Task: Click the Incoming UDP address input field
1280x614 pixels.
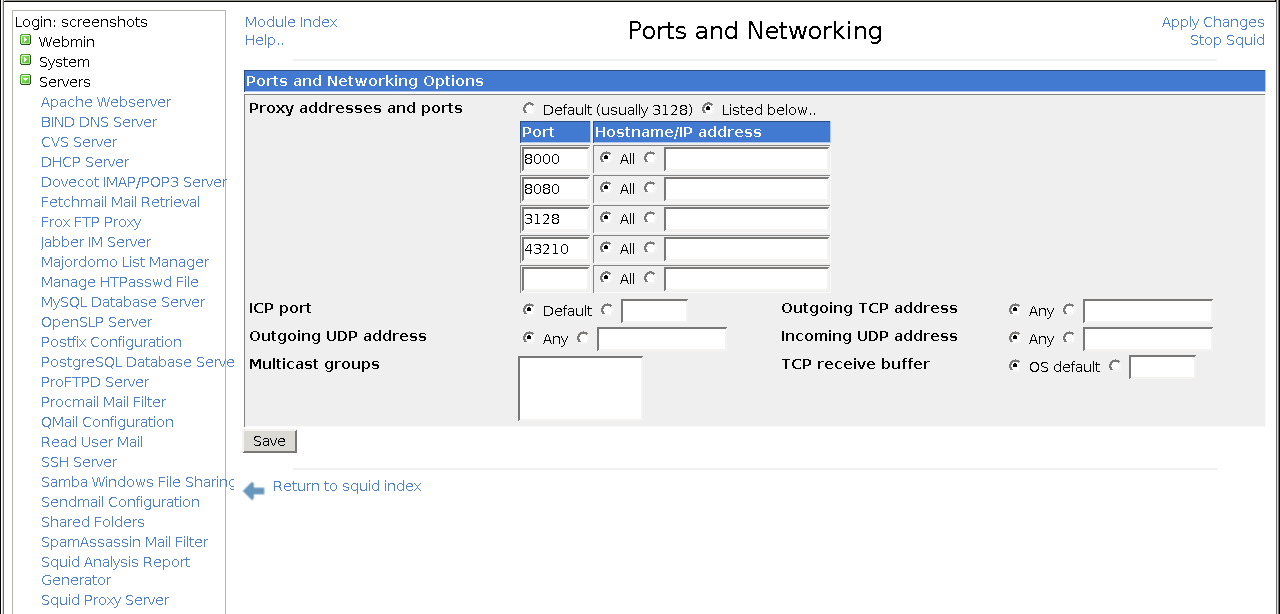Action: [x=1148, y=339]
